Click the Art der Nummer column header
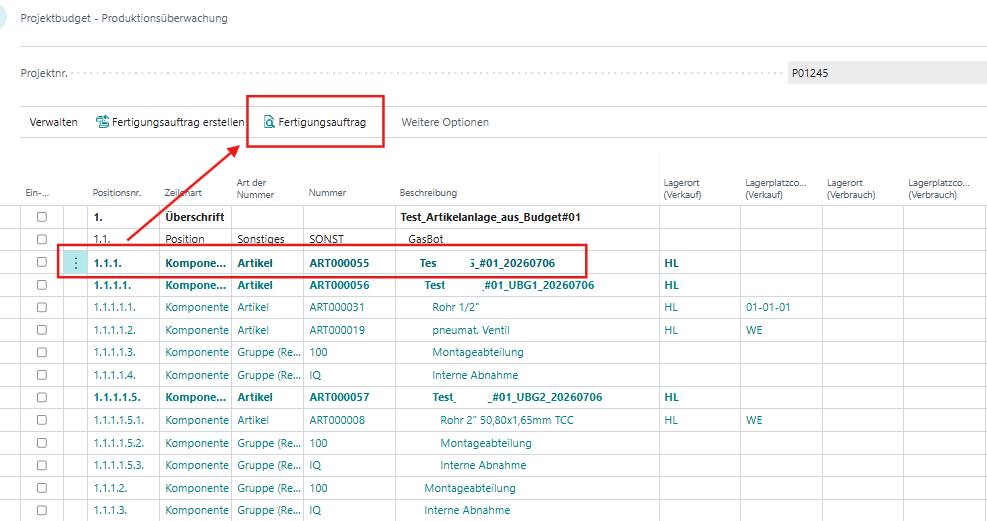Viewport: 987px width, 521px height. point(256,189)
